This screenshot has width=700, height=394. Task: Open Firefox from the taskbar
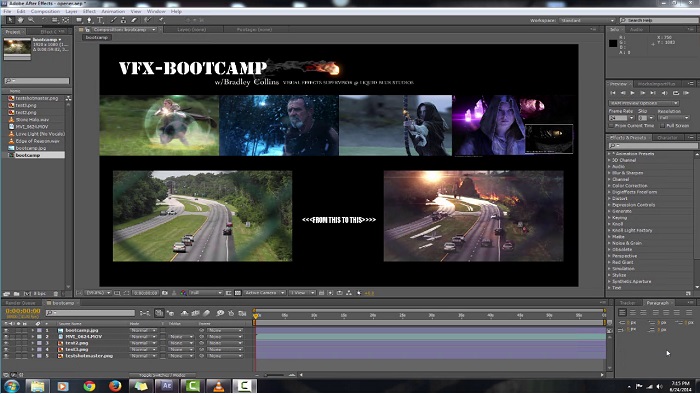click(115, 386)
